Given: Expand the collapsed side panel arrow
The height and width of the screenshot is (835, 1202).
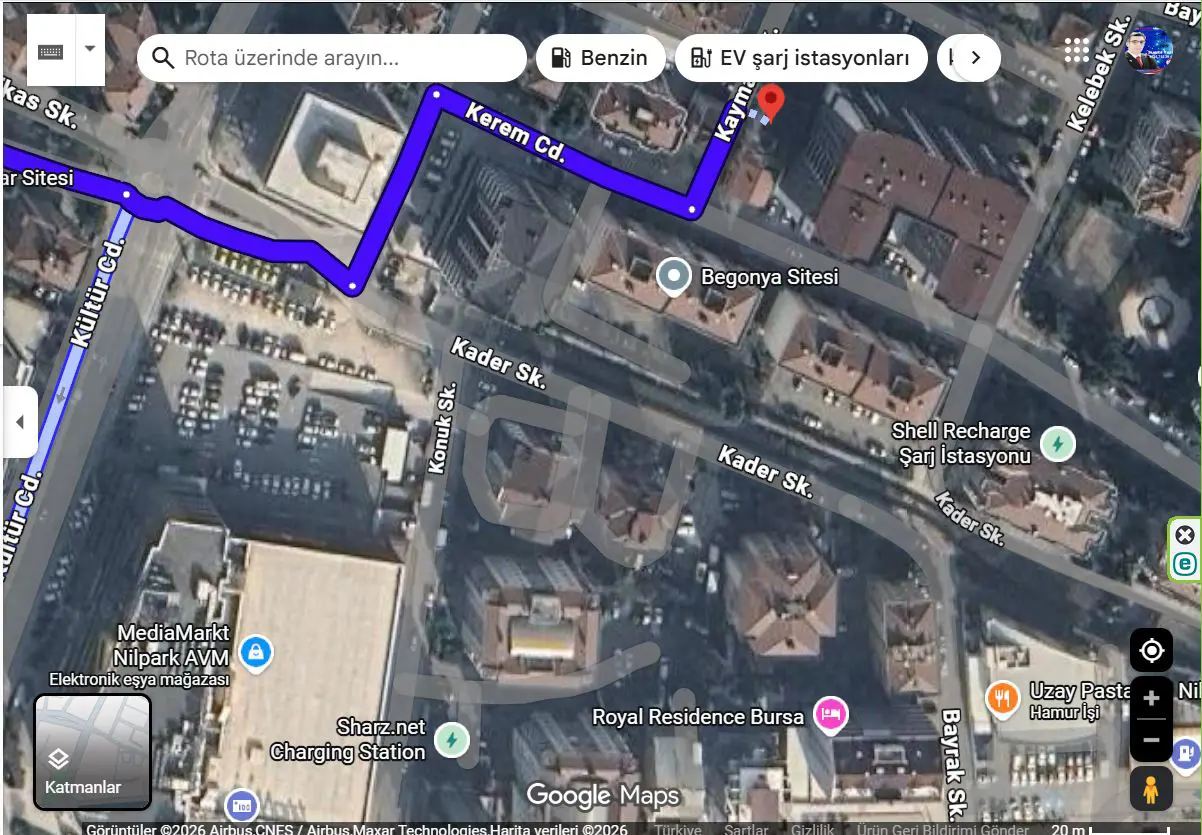Looking at the screenshot, I should 19,422.
